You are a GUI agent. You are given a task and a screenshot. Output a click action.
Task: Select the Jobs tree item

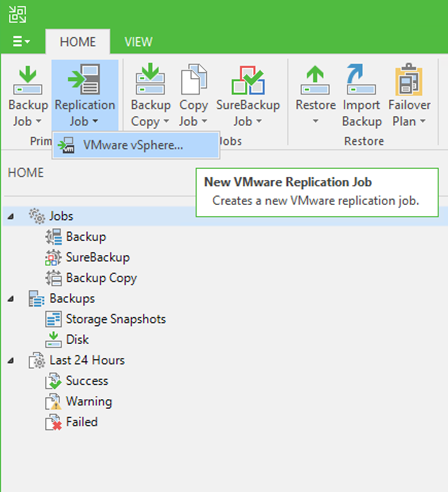pyautogui.click(x=61, y=216)
